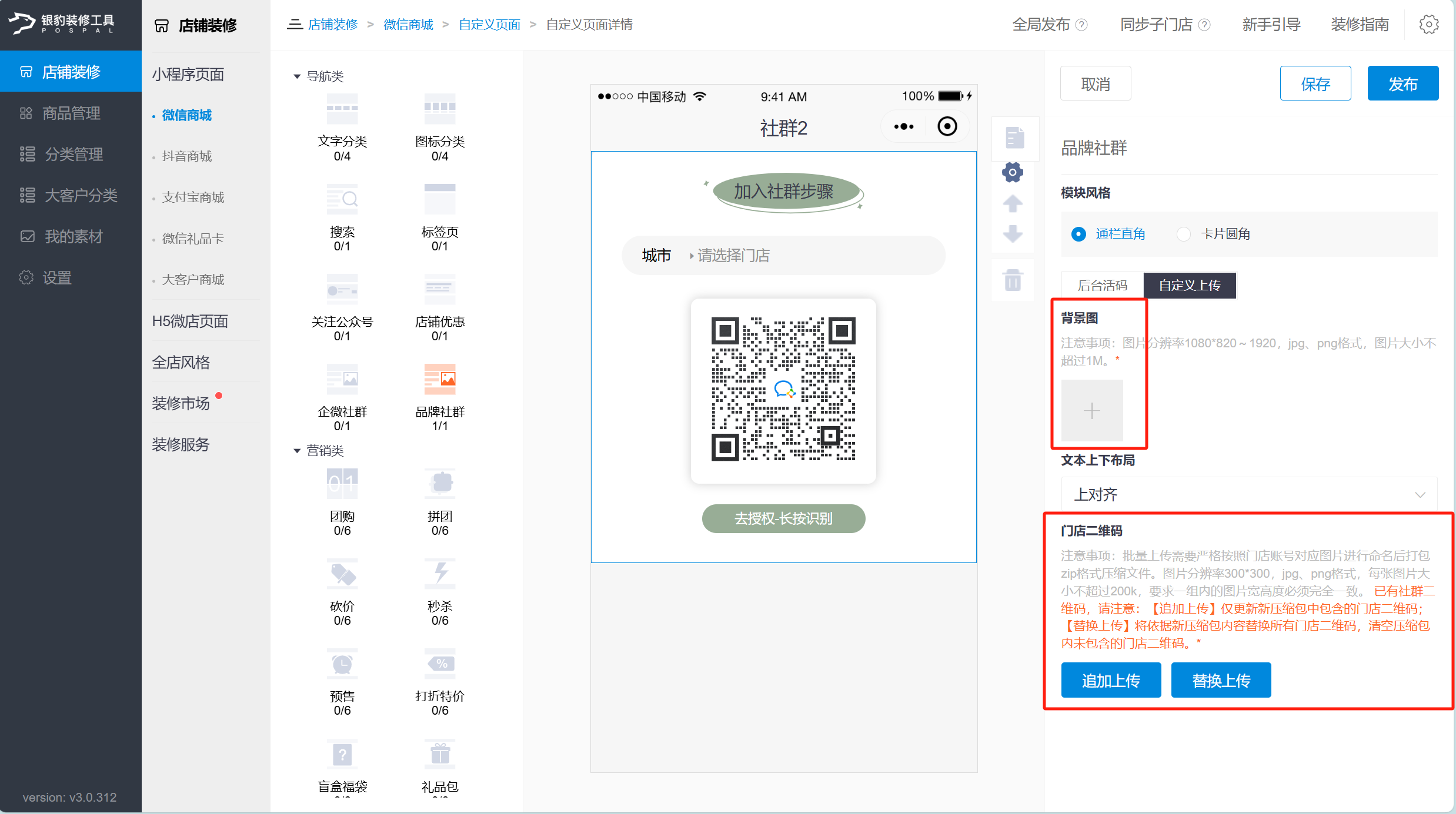Click QR code image in preview

(x=783, y=390)
